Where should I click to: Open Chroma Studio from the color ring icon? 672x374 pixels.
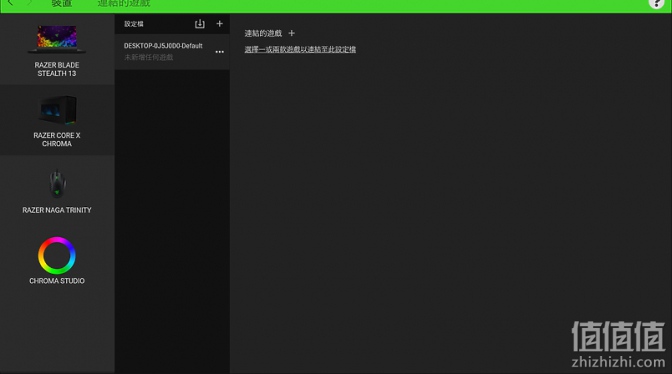click(57, 255)
